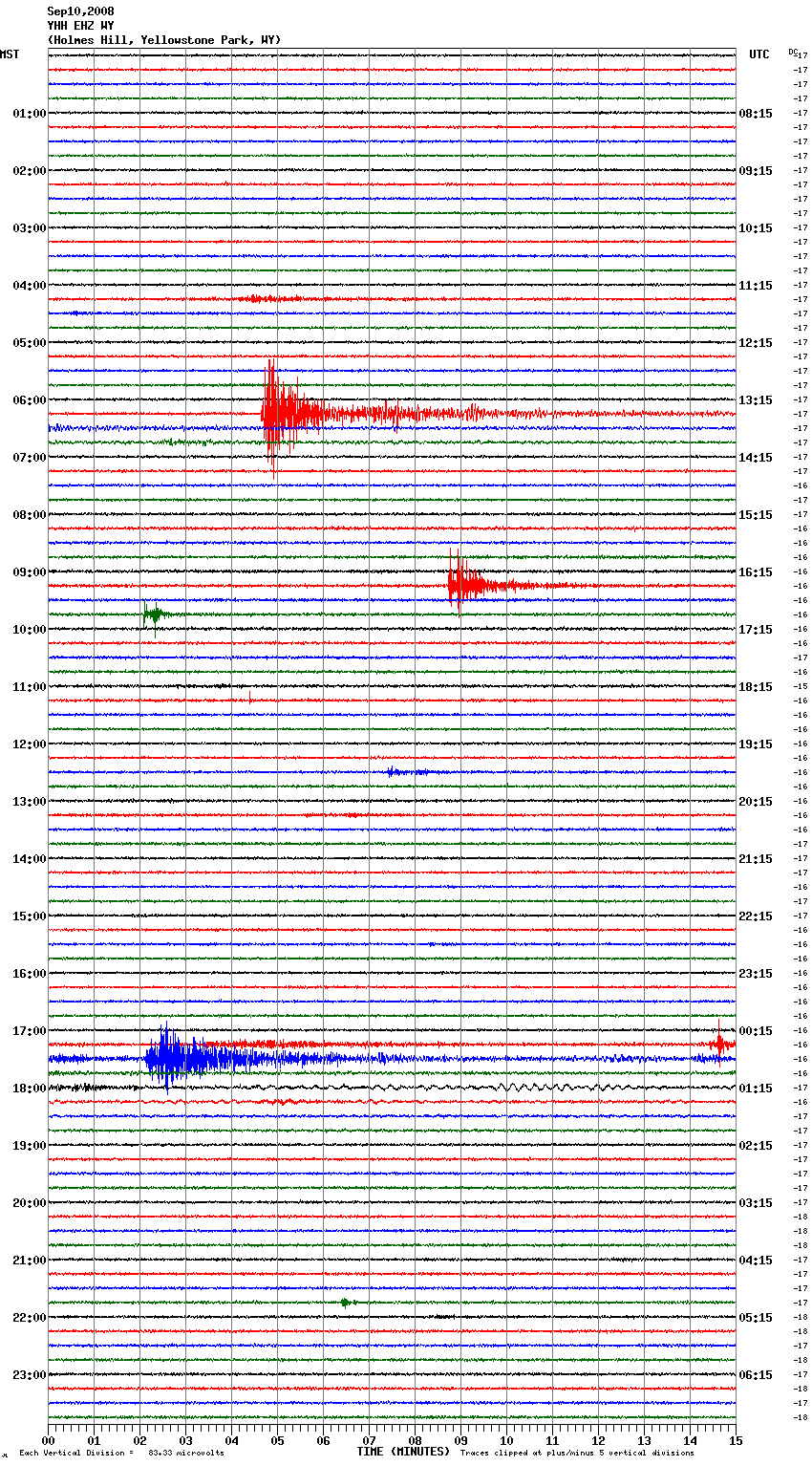Click the Holmes Hill, Yellowstone Park location title
Viewport: 812px width, 1466px height.
click(x=164, y=40)
